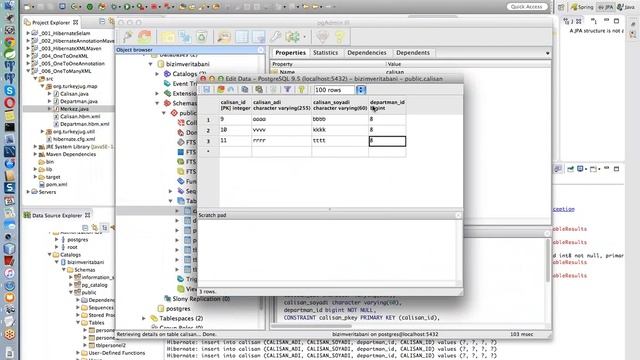
Task: Click the Edit Data help icon
Action: coord(302,89)
